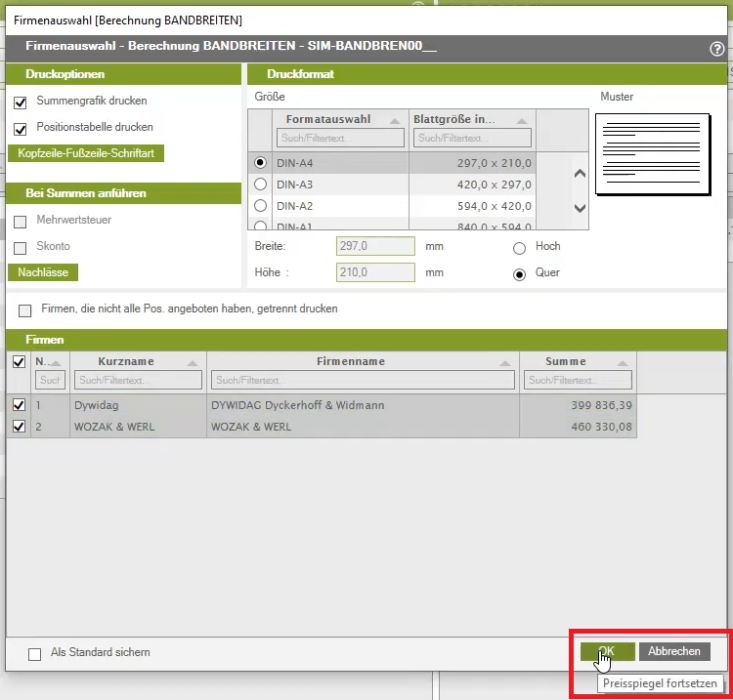The width and height of the screenshot is (733, 700).
Task: Click the Nachlässe button
Action: coord(42,272)
